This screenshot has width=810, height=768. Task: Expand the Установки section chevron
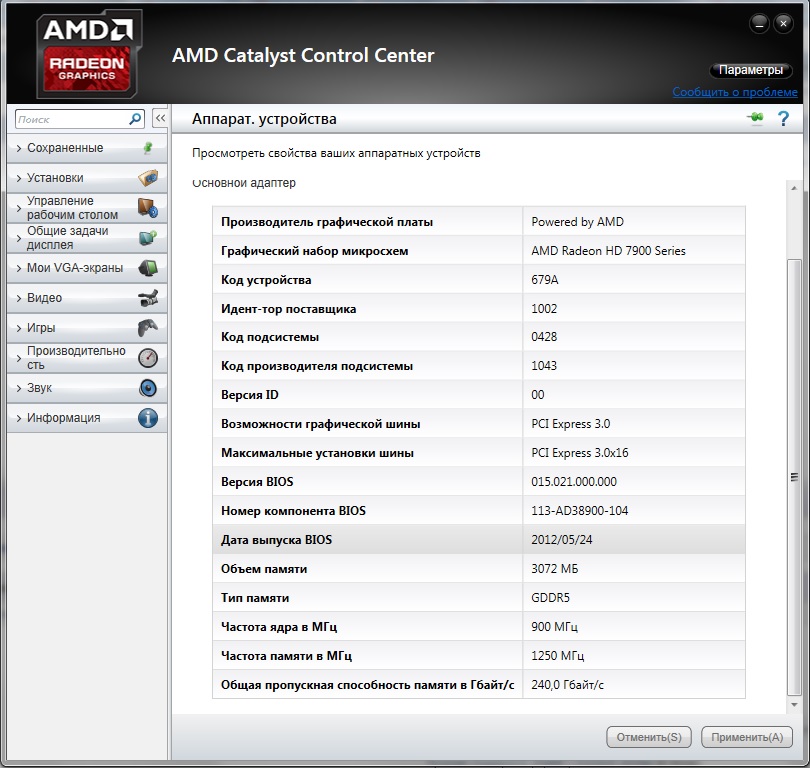coord(19,178)
